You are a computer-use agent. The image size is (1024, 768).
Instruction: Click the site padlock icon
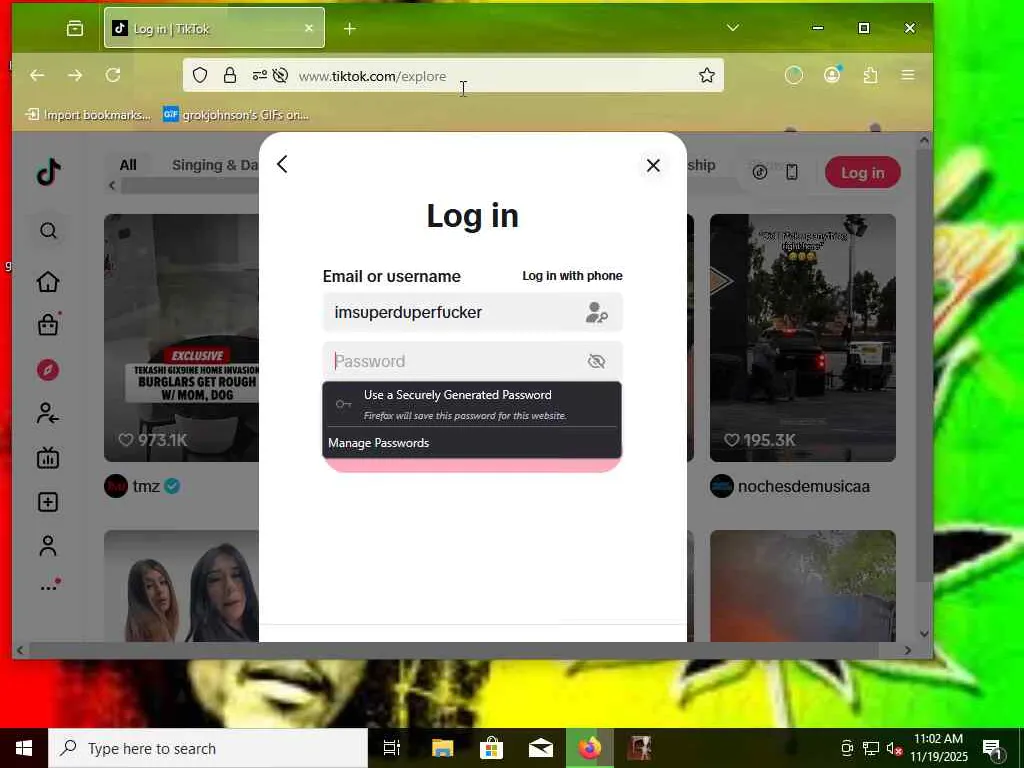[230, 75]
